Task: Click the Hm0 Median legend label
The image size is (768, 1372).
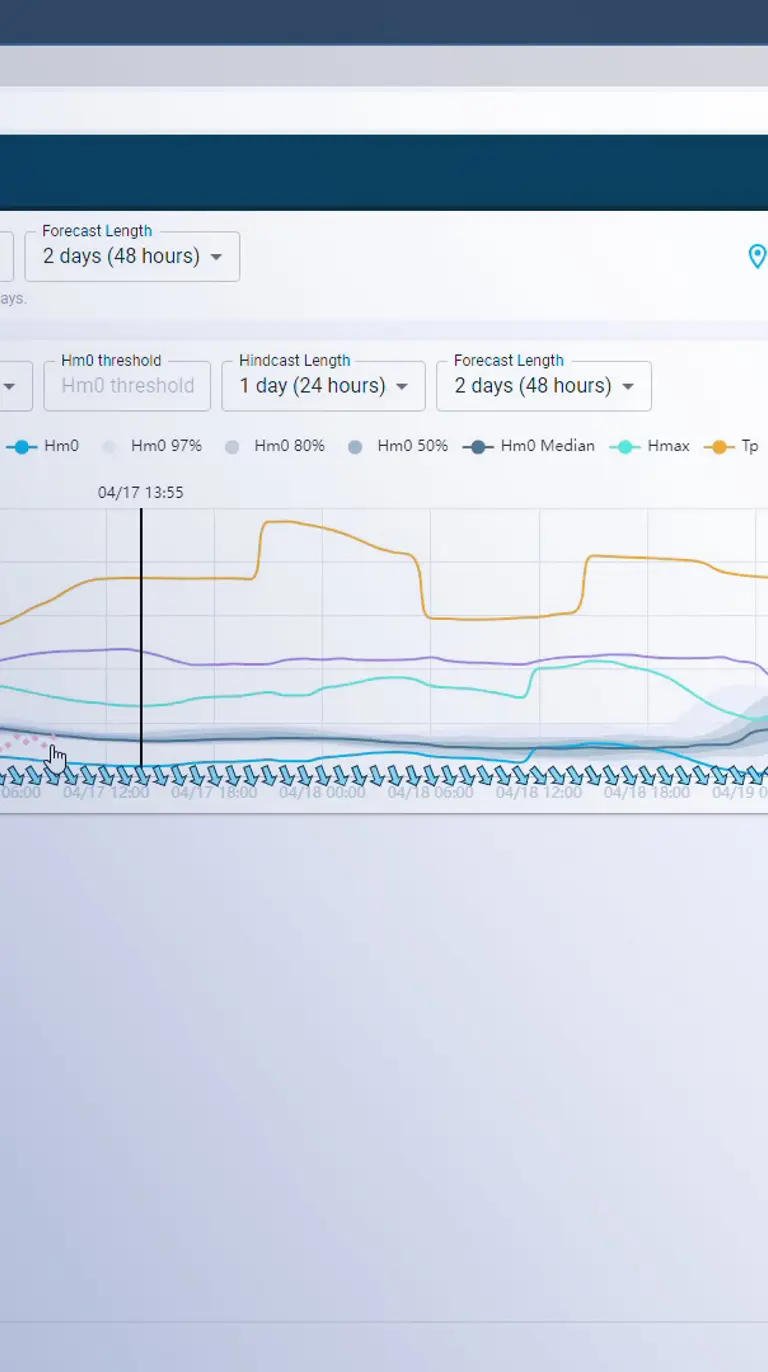Action: (547, 446)
